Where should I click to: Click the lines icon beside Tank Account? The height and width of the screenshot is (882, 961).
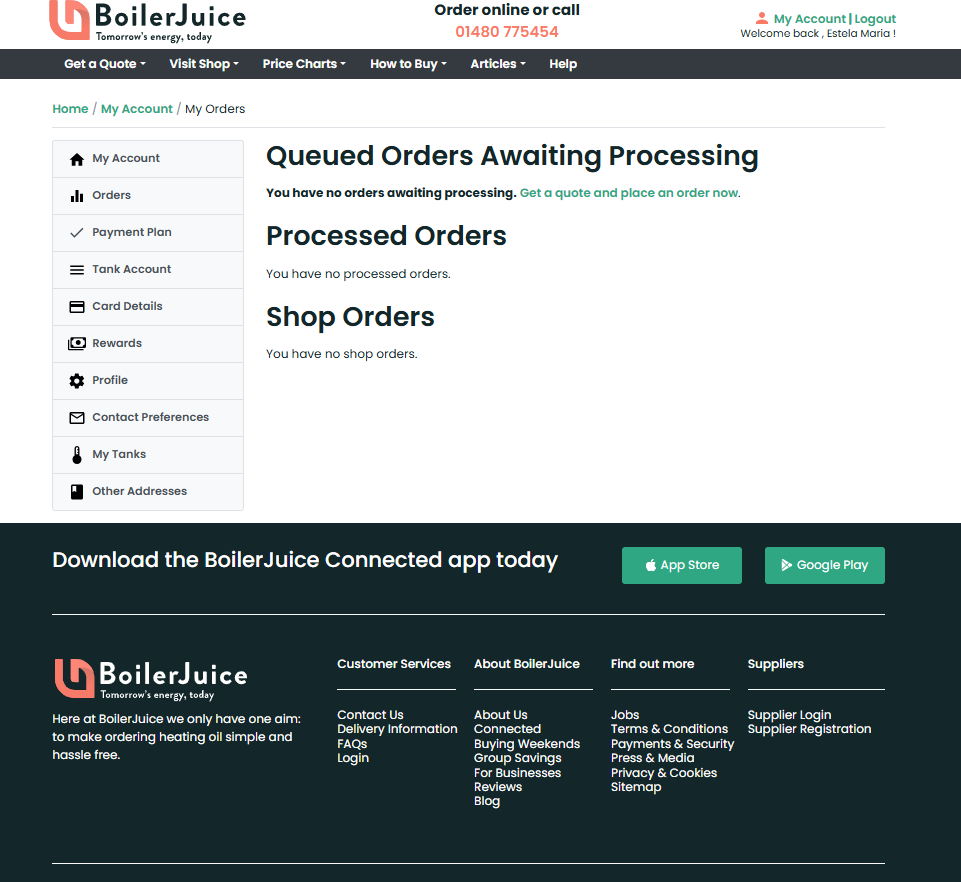pyautogui.click(x=77, y=270)
